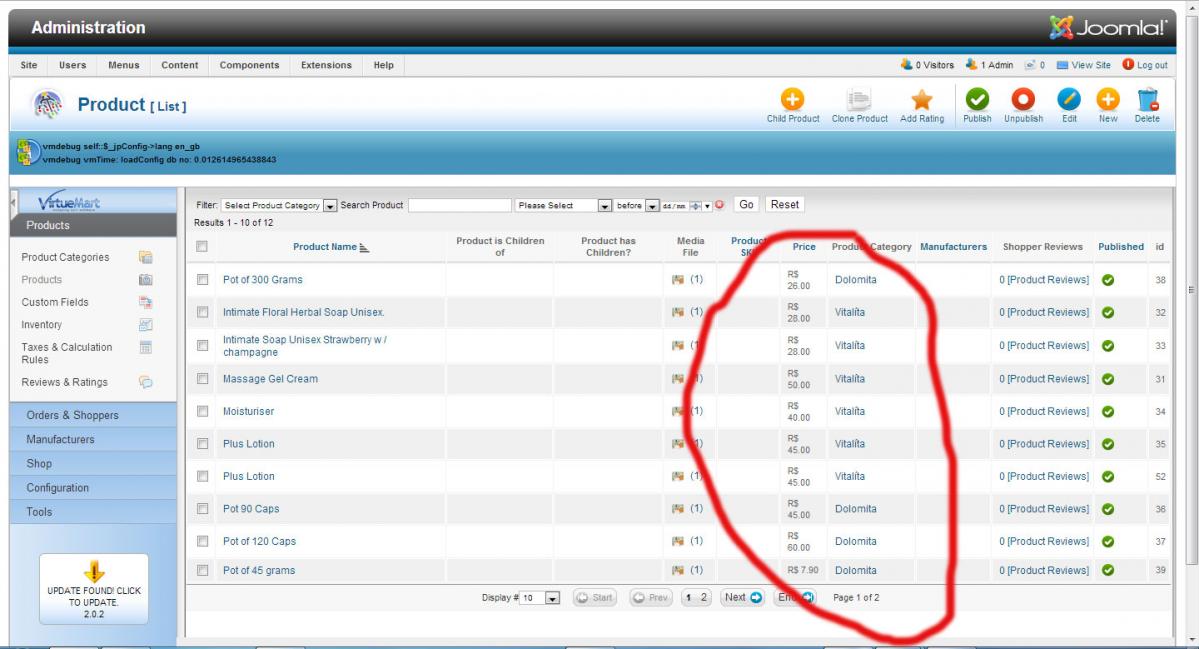
Task: Tick the Moisturiser row checkbox
Action: tap(203, 411)
